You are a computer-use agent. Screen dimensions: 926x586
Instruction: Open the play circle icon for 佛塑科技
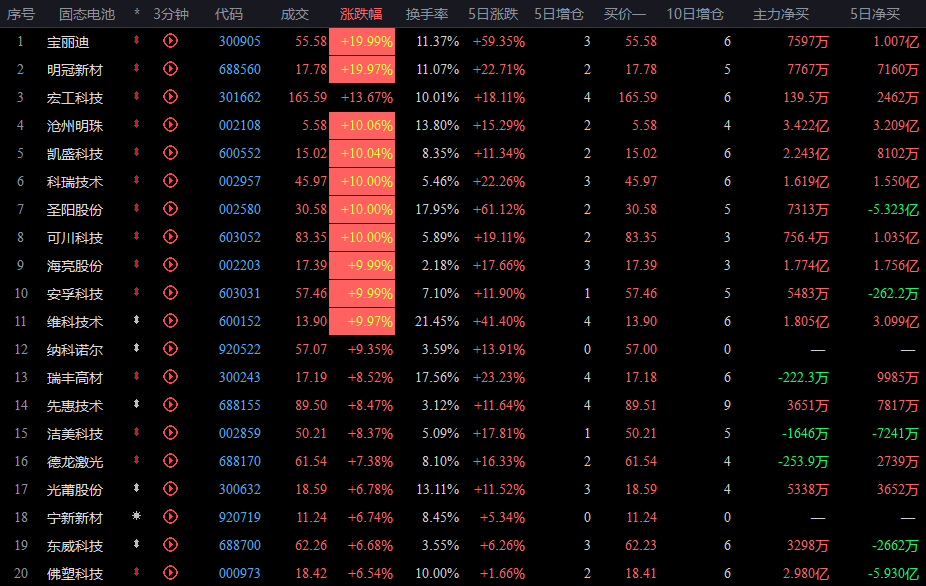point(169,574)
